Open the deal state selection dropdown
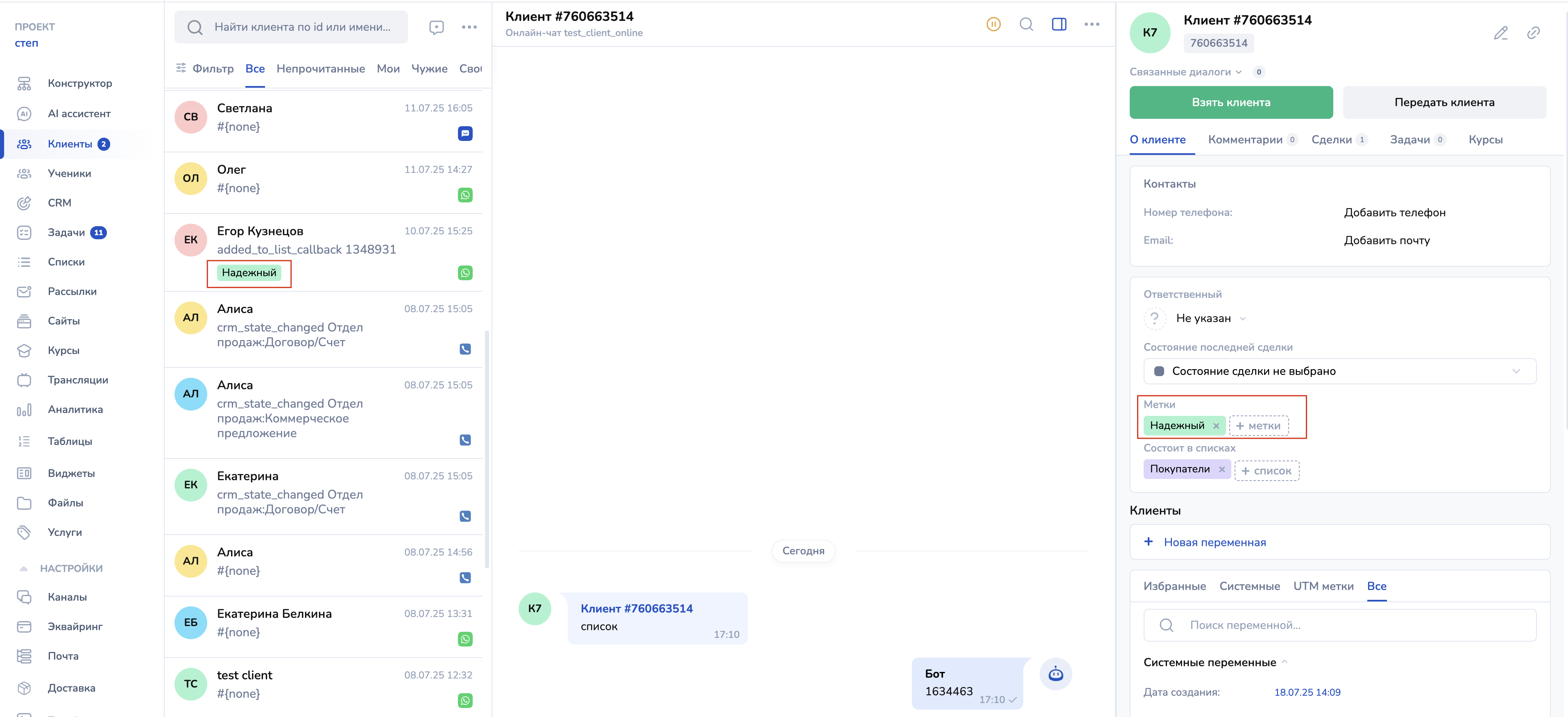Viewport: 1568px width, 717px height. 1339,371
